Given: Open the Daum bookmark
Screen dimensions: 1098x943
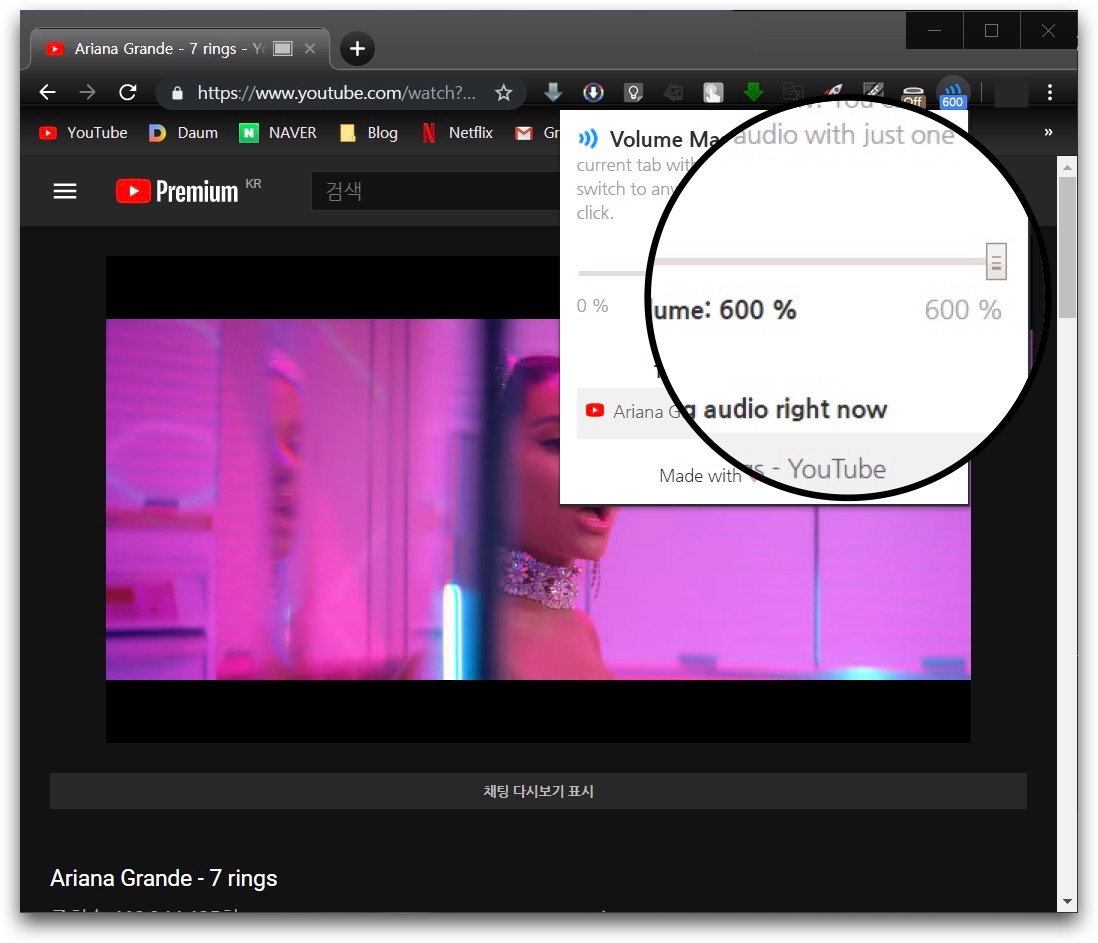Looking at the screenshot, I should point(183,133).
